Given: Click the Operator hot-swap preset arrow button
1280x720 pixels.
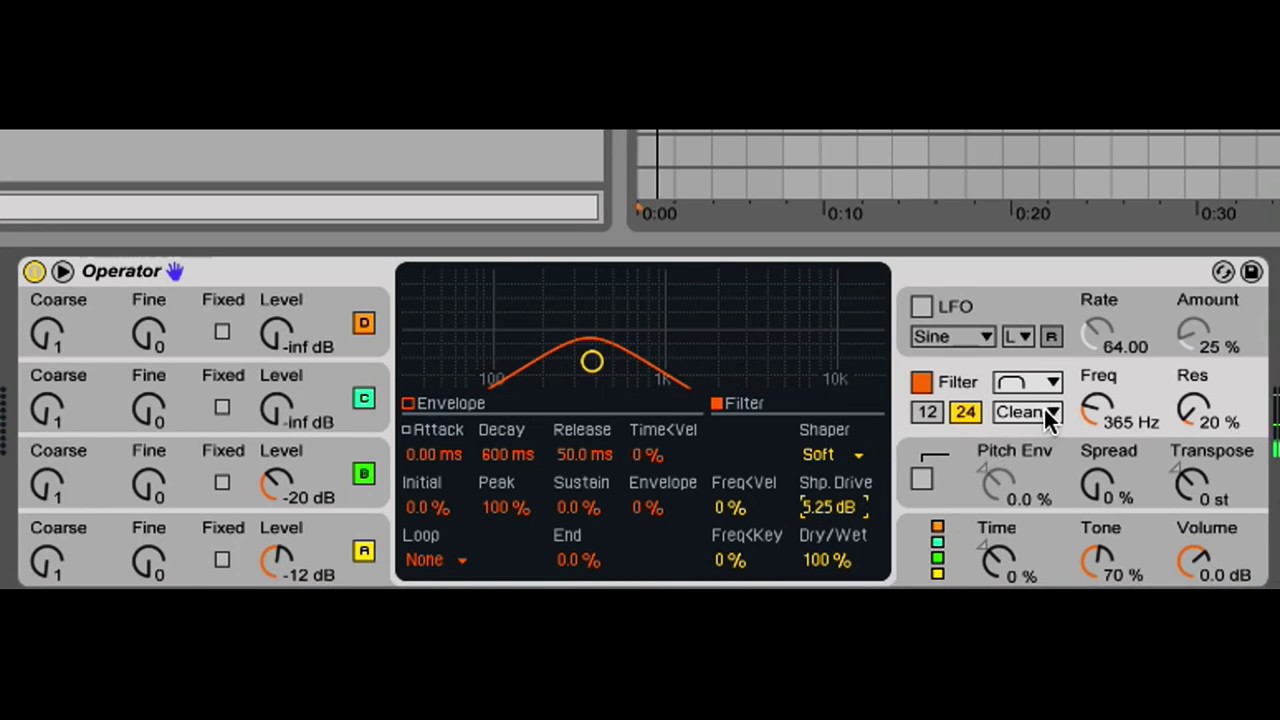Looking at the screenshot, I should pyautogui.click(x=62, y=271).
